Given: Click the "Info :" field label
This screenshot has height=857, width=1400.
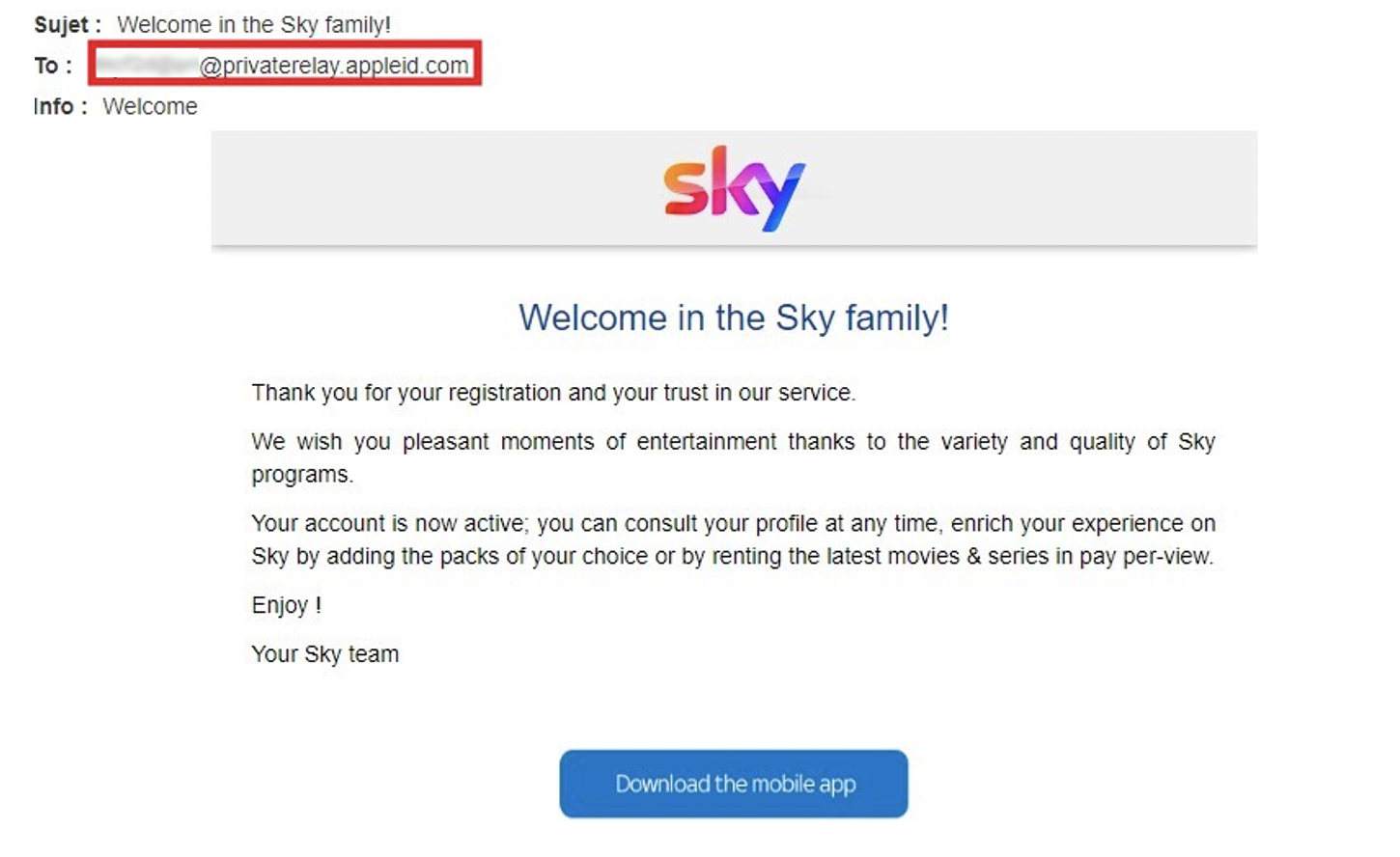Looking at the screenshot, I should [x=60, y=106].
